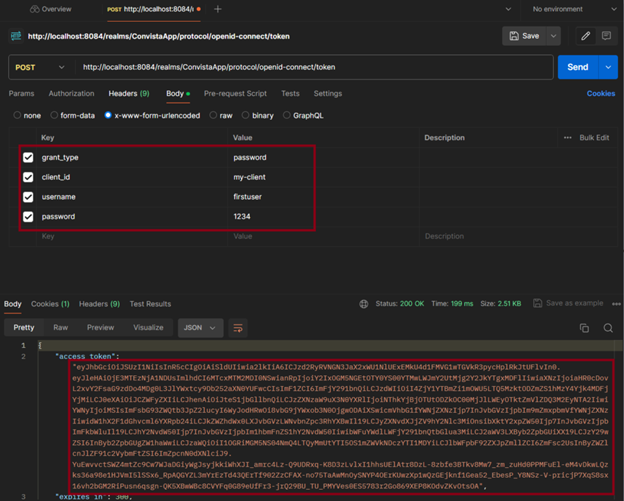Expand the Save options arrow
Screen dimensions: 624x501
click(x=554, y=36)
